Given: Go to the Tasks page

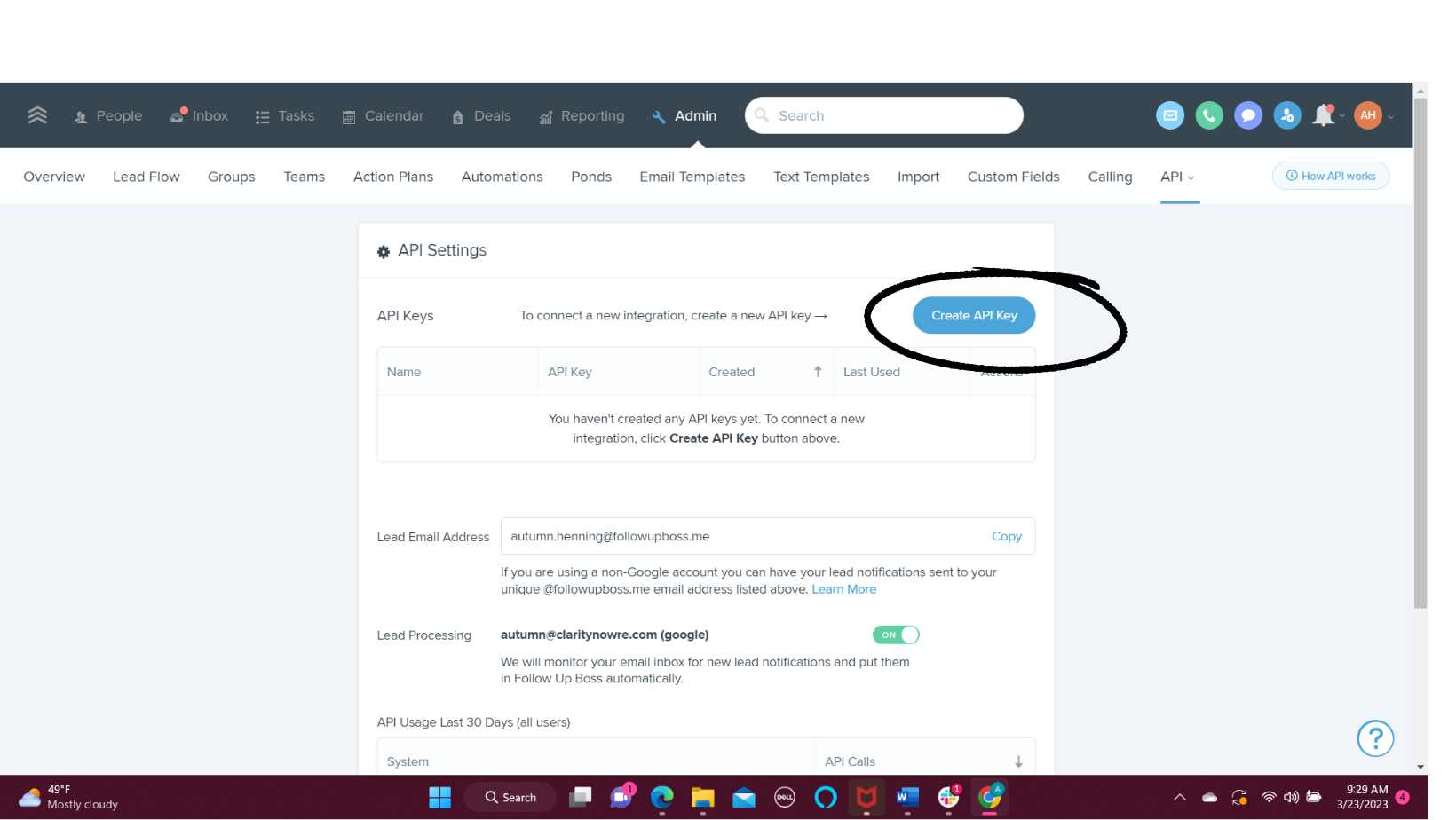Looking at the screenshot, I should 285,116.
